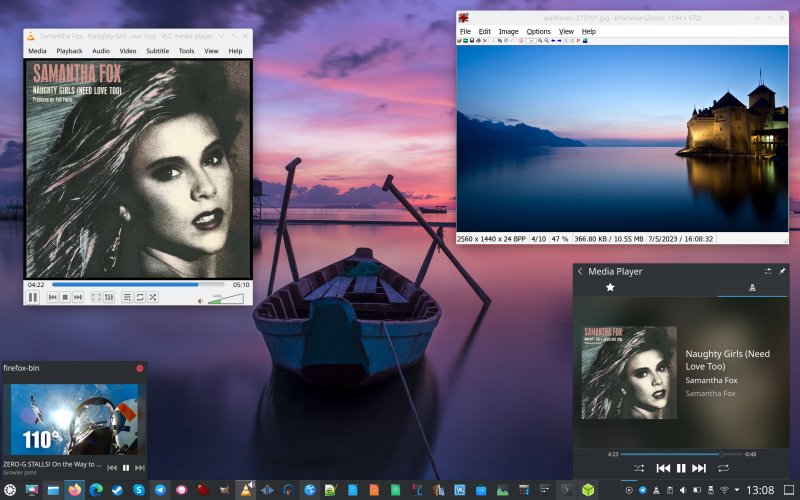Toggle loop mode in VLC

point(140,297)
